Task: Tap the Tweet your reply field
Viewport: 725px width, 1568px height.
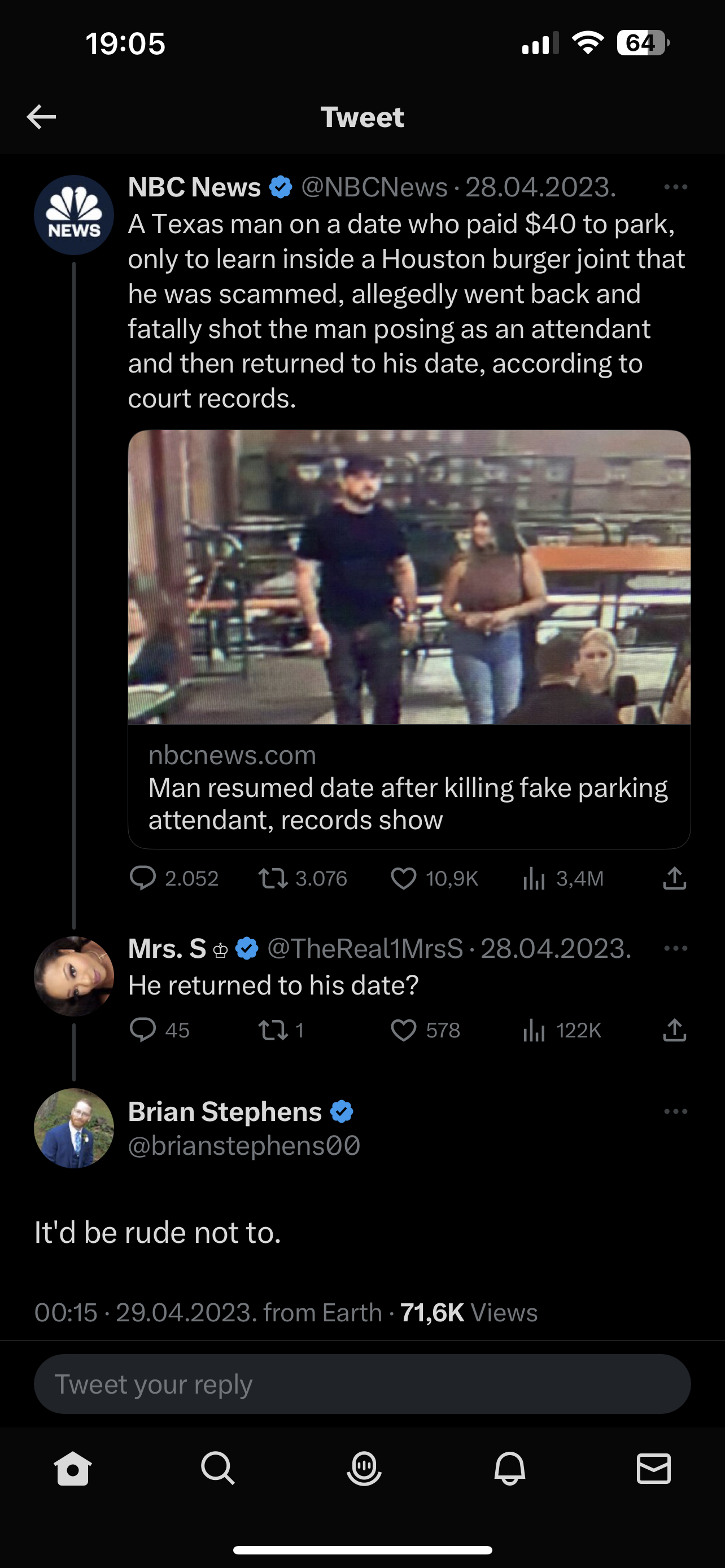Action: tap(362, 1384)
